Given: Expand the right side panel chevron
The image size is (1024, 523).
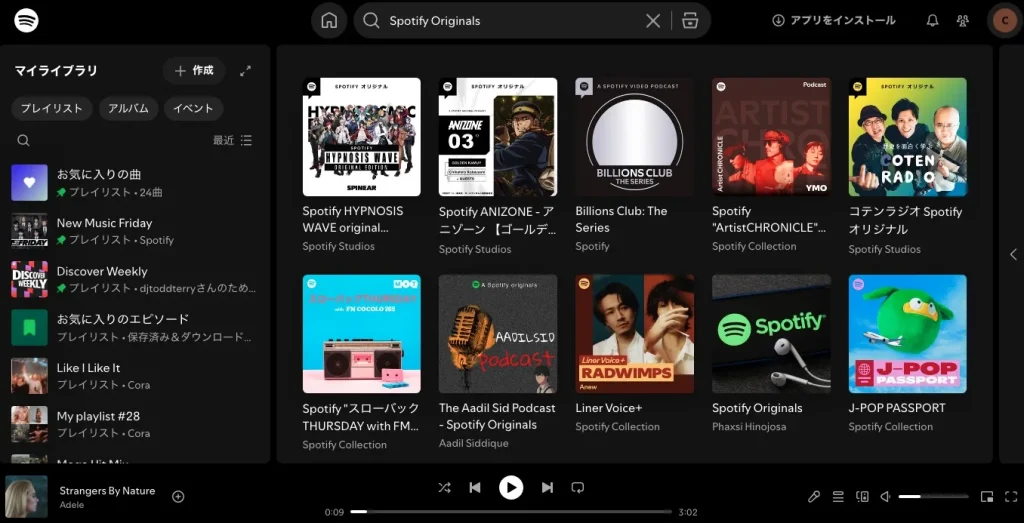Looking at the screenshot, I should pos(1014,255).
